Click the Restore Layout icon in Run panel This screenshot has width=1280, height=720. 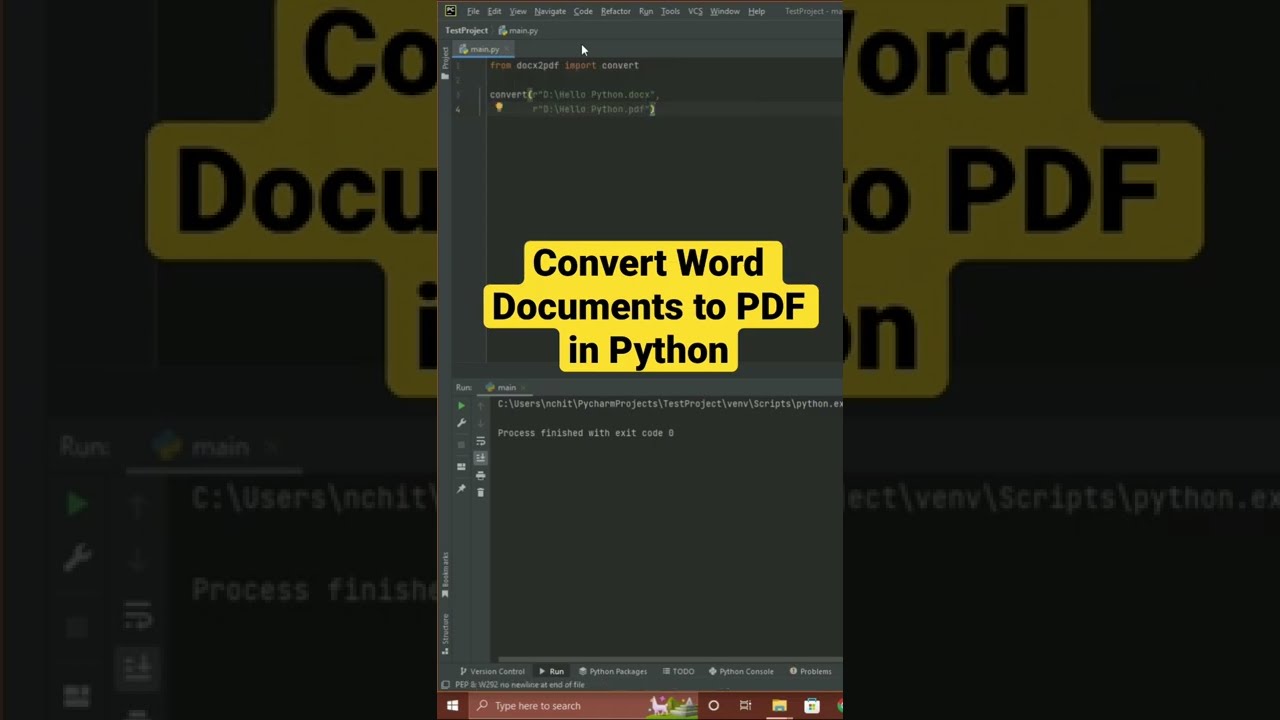tap(461, 467)
